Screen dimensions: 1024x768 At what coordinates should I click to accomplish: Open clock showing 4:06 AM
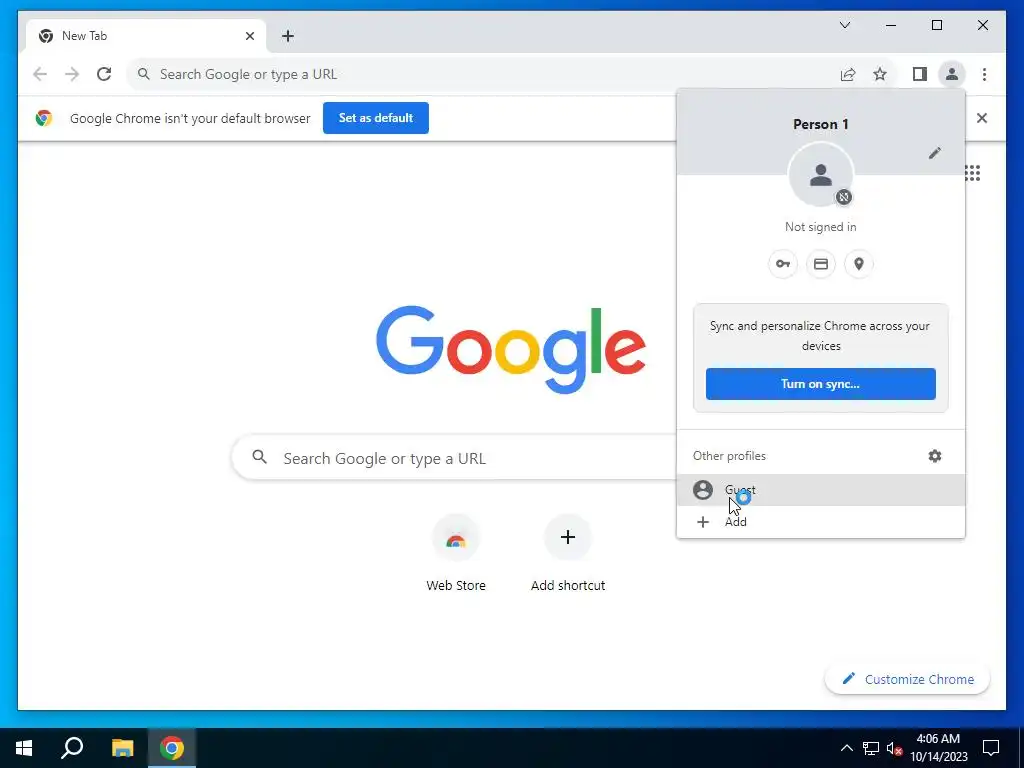[938, 748]
